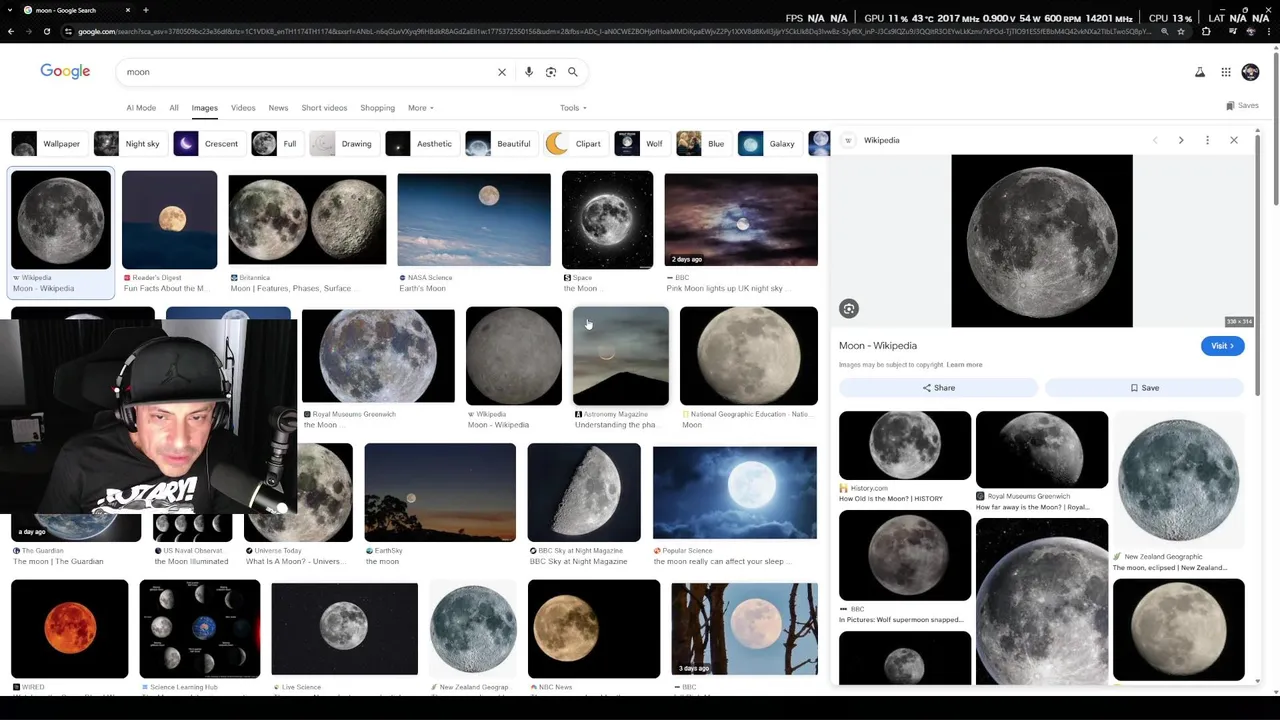Open BBC Pink Moon thumbnail
Viewport: 1280px width, 720px height.
[741, 220]
